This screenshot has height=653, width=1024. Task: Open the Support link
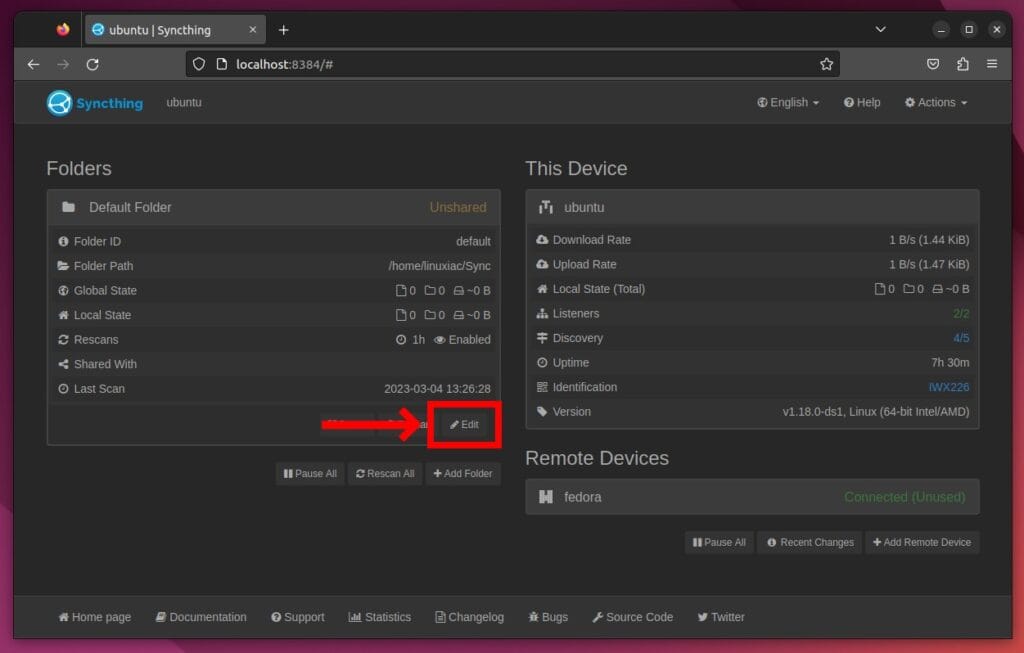pos(298,617)
